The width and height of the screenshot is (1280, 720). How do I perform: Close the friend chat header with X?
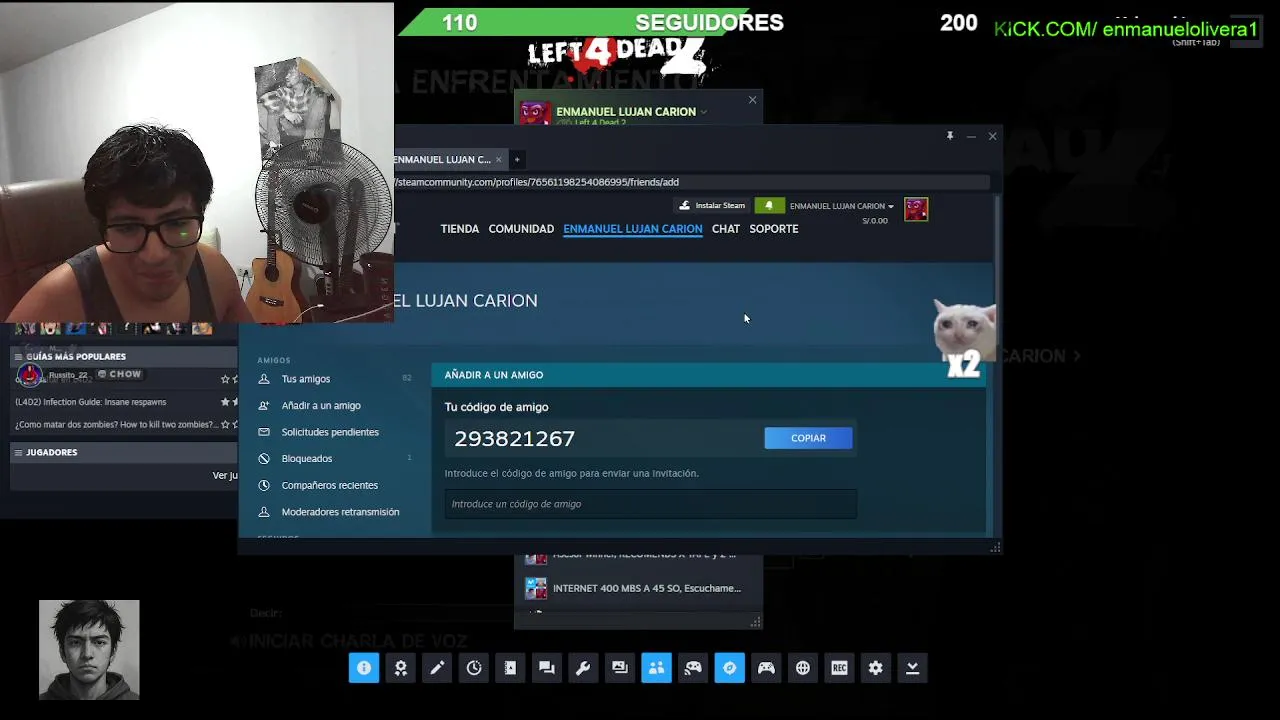pos(753,100)
